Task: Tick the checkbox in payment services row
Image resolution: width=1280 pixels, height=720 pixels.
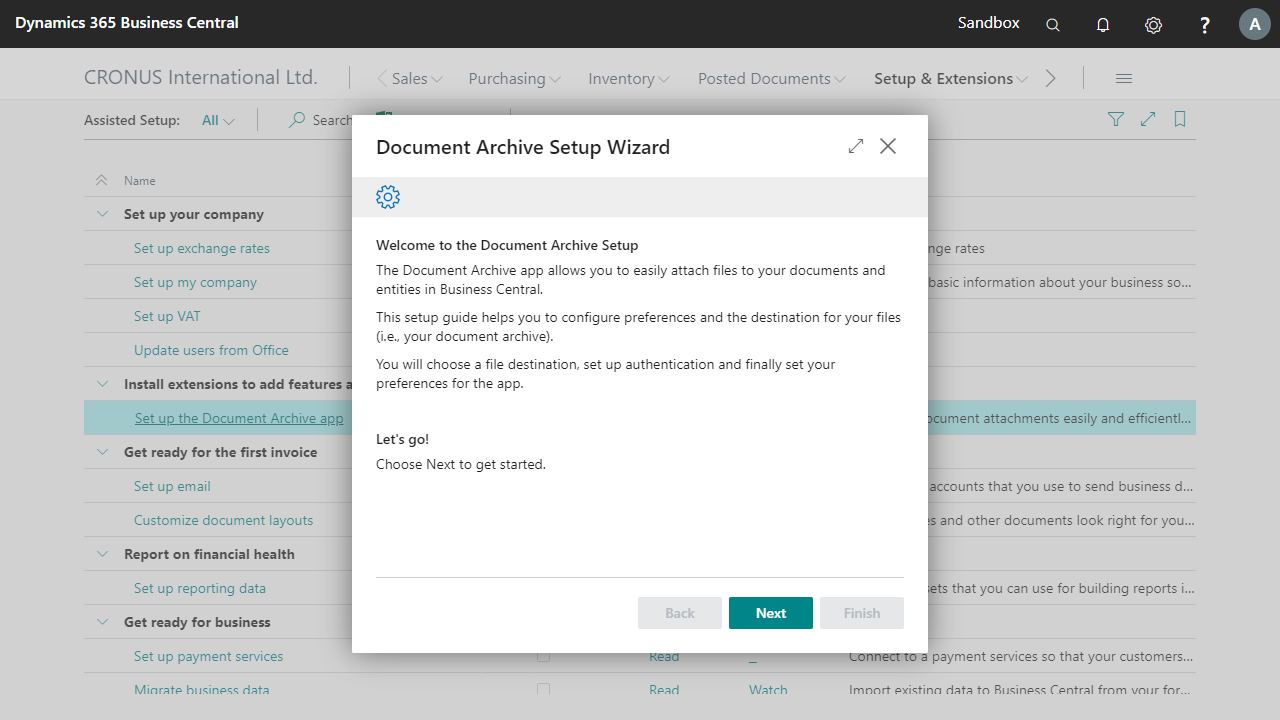Action: click(543, 656)
